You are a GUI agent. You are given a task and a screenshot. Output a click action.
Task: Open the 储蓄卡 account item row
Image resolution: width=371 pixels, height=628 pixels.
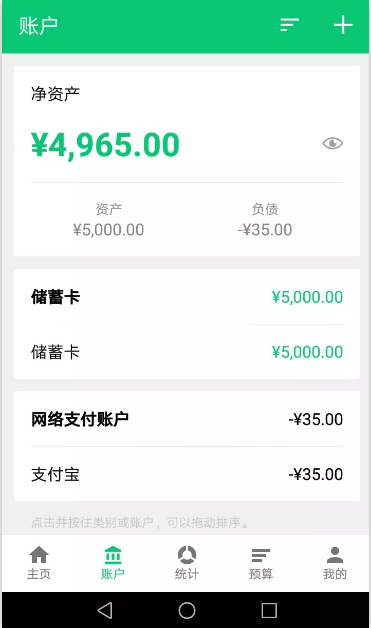point(187,352)
